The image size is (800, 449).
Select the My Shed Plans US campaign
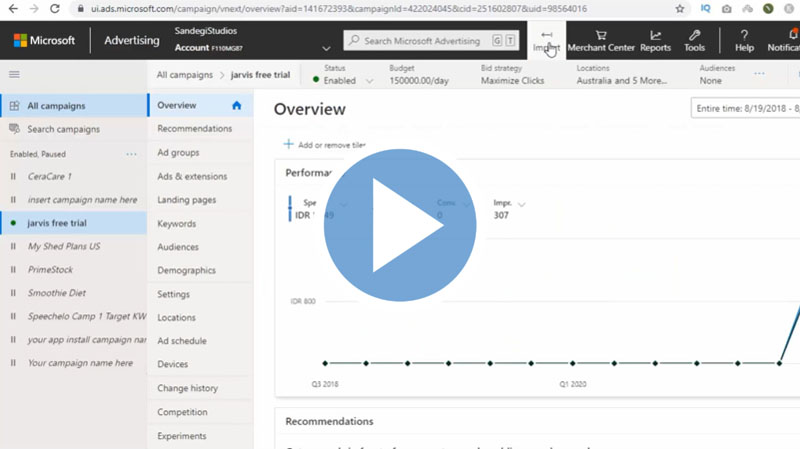(64, 246)
